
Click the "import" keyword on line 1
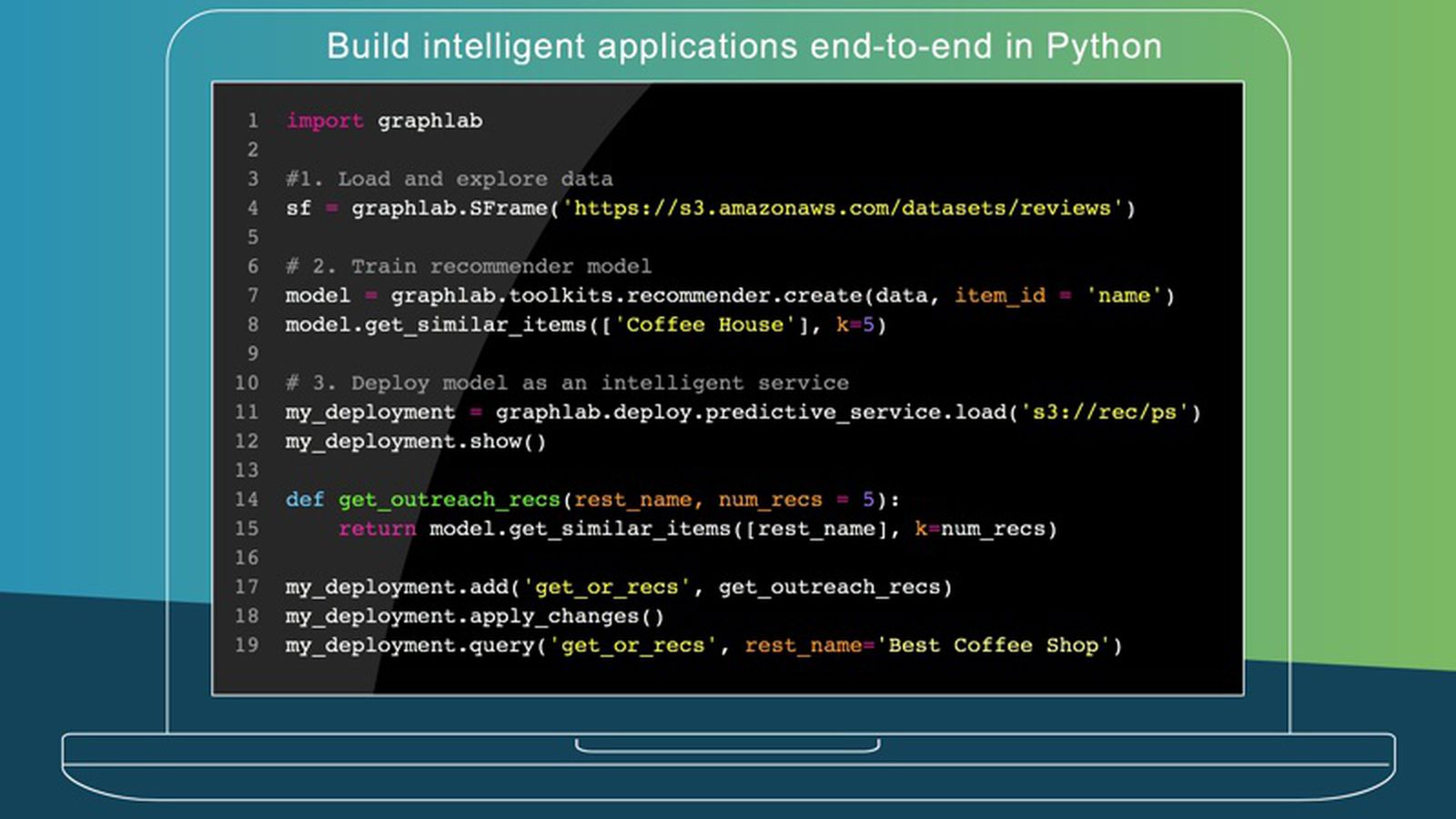(x=324, y=121)
